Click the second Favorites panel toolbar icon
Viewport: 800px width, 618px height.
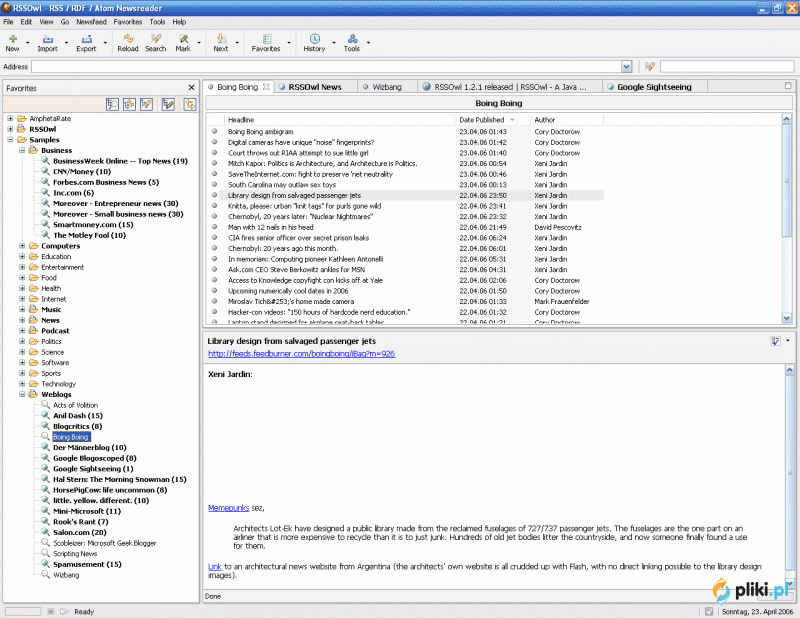click(x=130, y=104)
